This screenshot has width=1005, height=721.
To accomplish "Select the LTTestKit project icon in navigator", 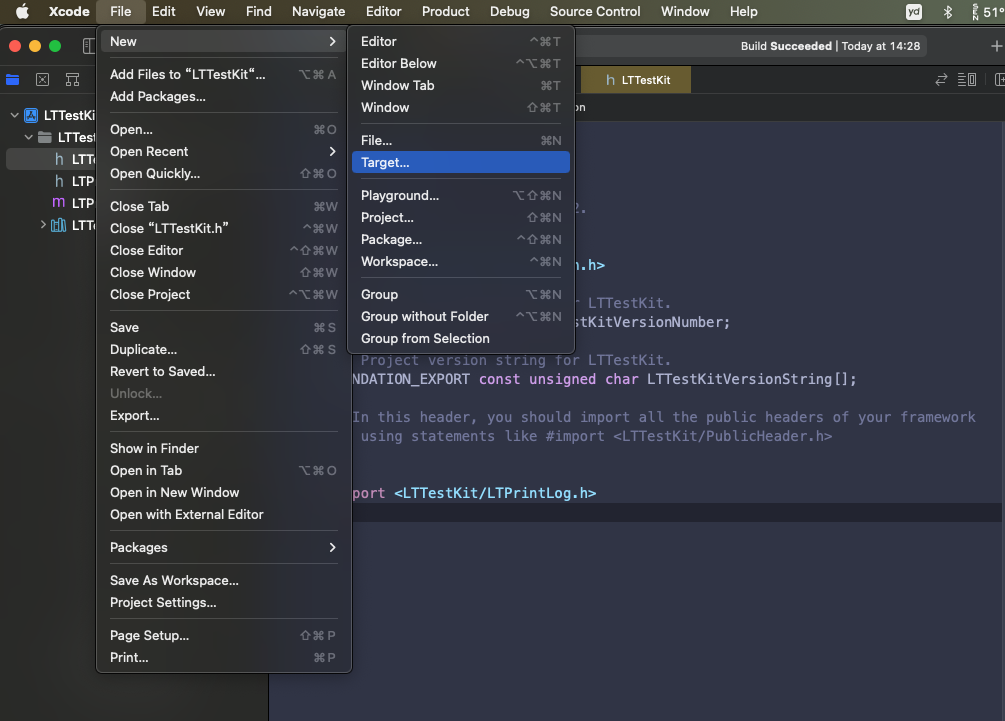I will click(x=31, y=115).
